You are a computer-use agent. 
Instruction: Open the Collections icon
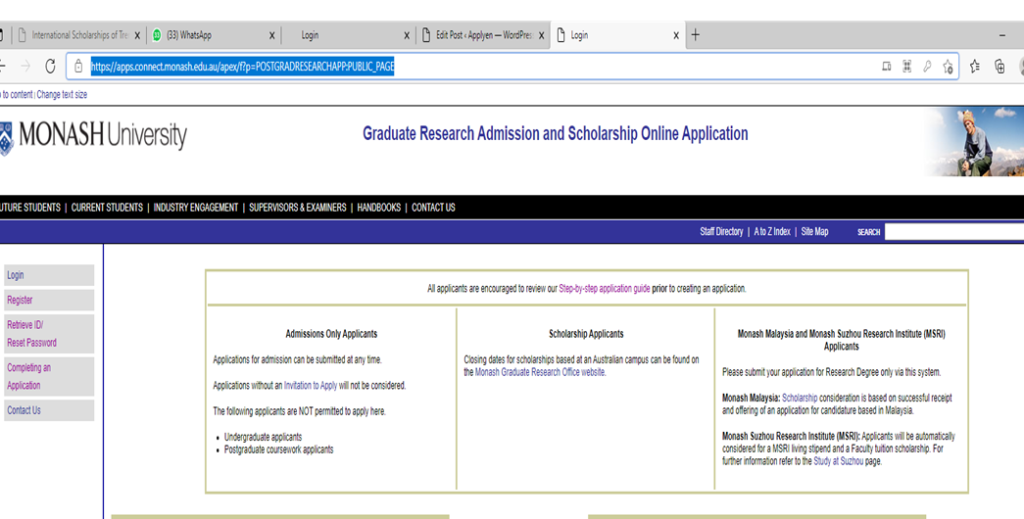pos(1000,66)
